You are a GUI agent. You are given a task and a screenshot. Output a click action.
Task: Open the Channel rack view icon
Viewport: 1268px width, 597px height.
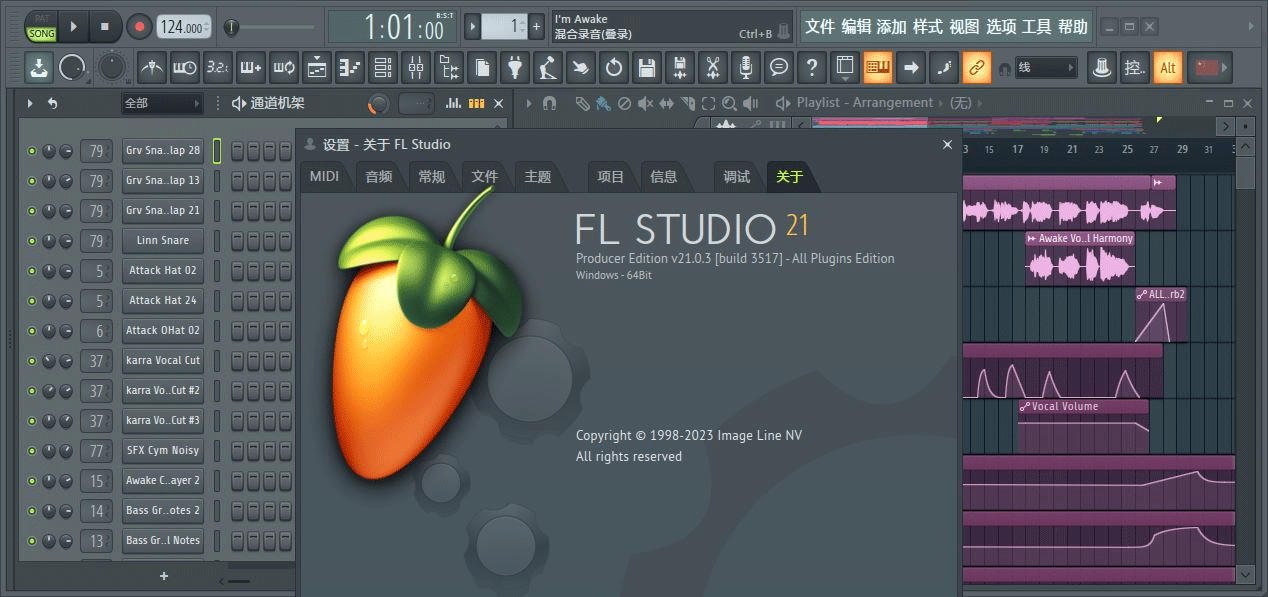coord(383,68)
